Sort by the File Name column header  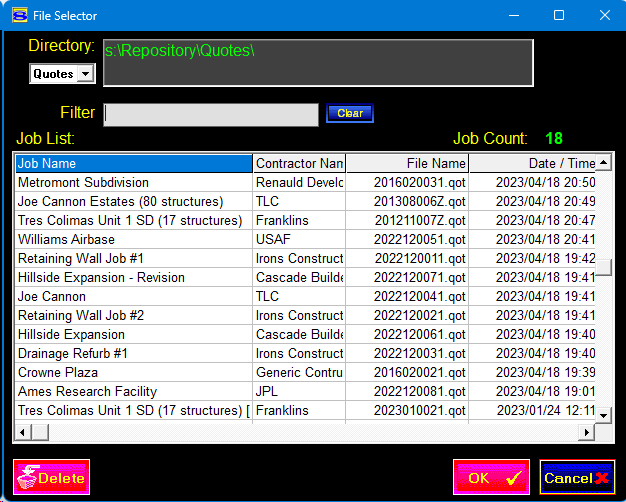pos(407,163)
